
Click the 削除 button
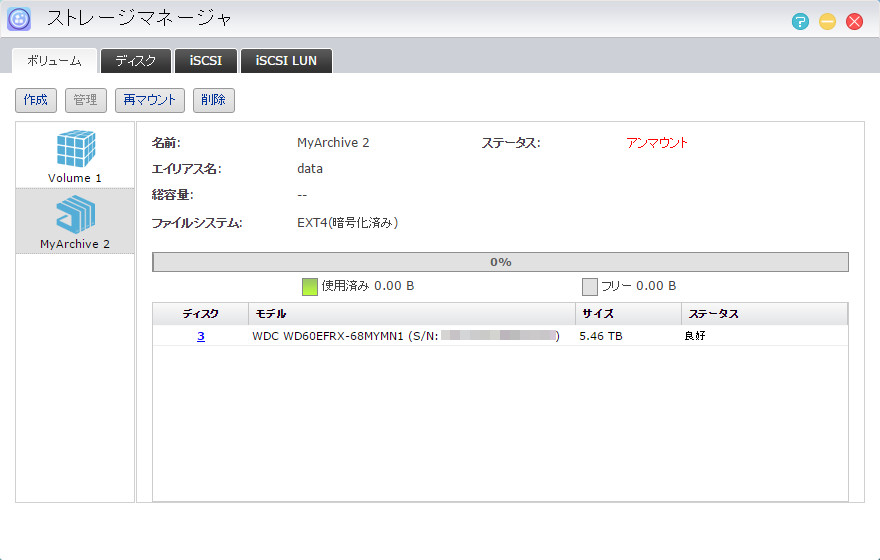coord(214,100)
